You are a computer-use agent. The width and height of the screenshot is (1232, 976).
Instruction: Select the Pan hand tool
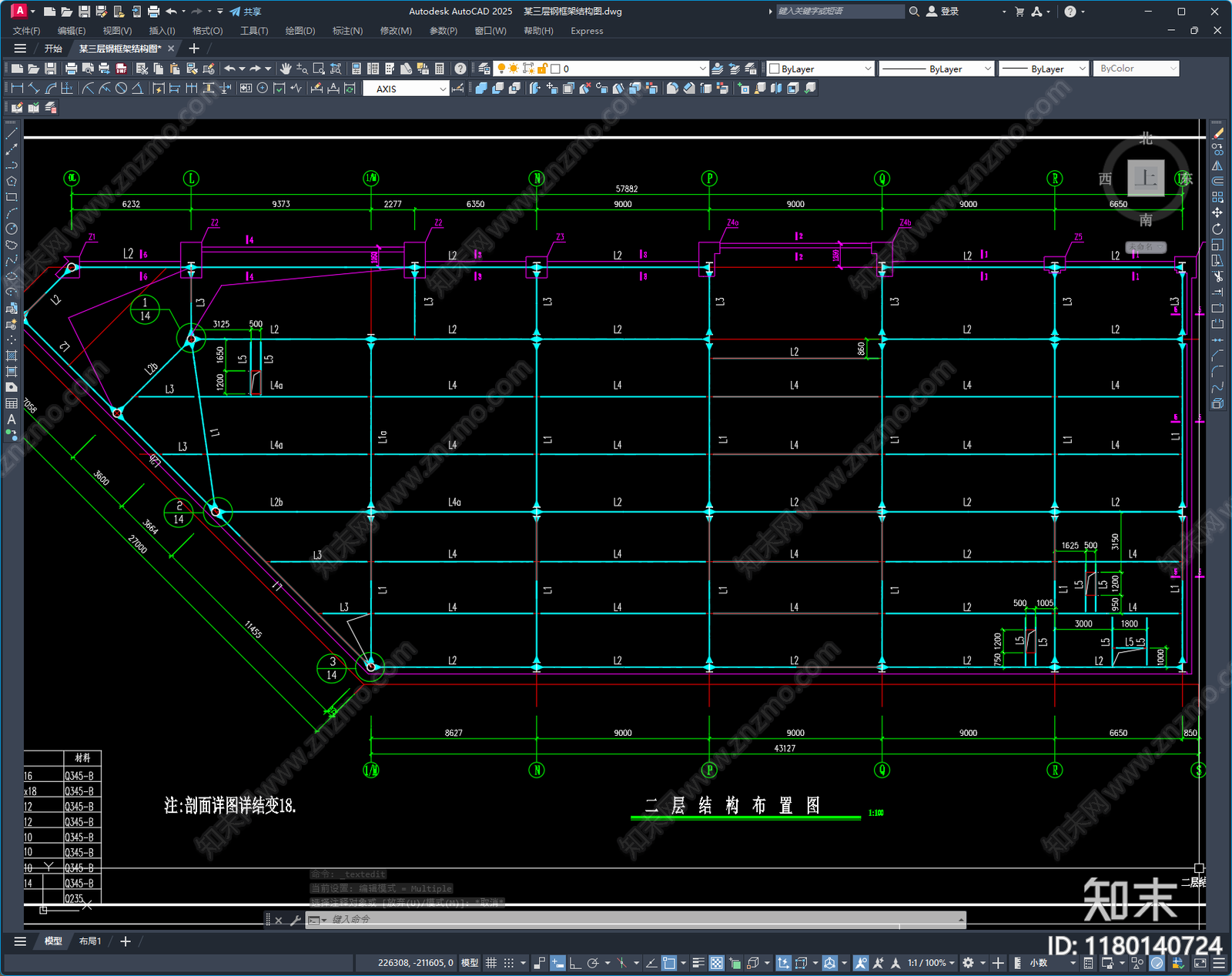[286, 69]
